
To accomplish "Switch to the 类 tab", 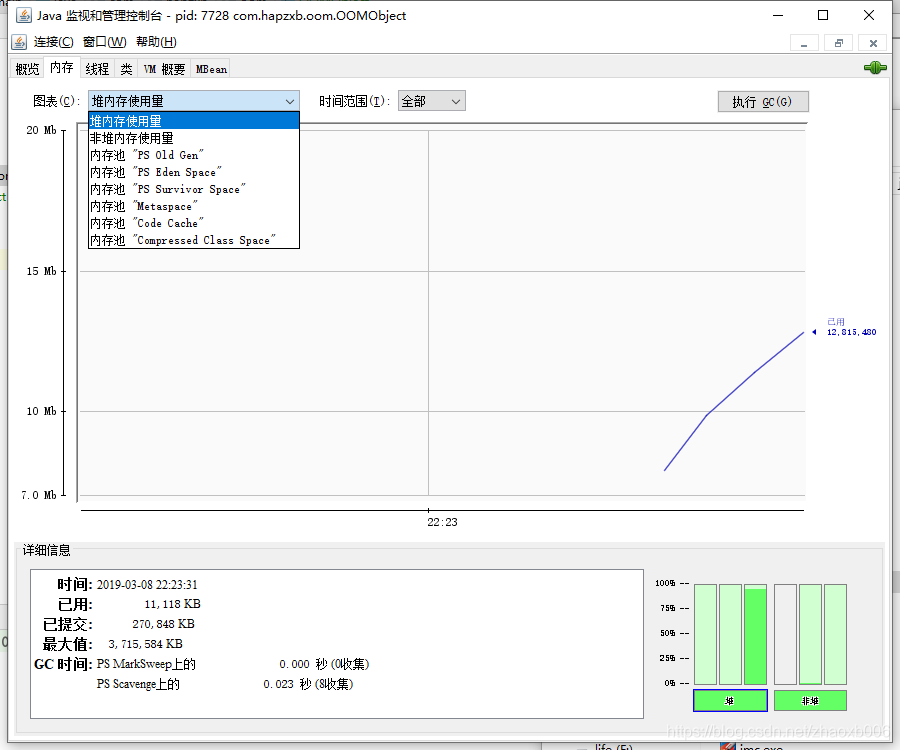I will click(x=126, y=69).
